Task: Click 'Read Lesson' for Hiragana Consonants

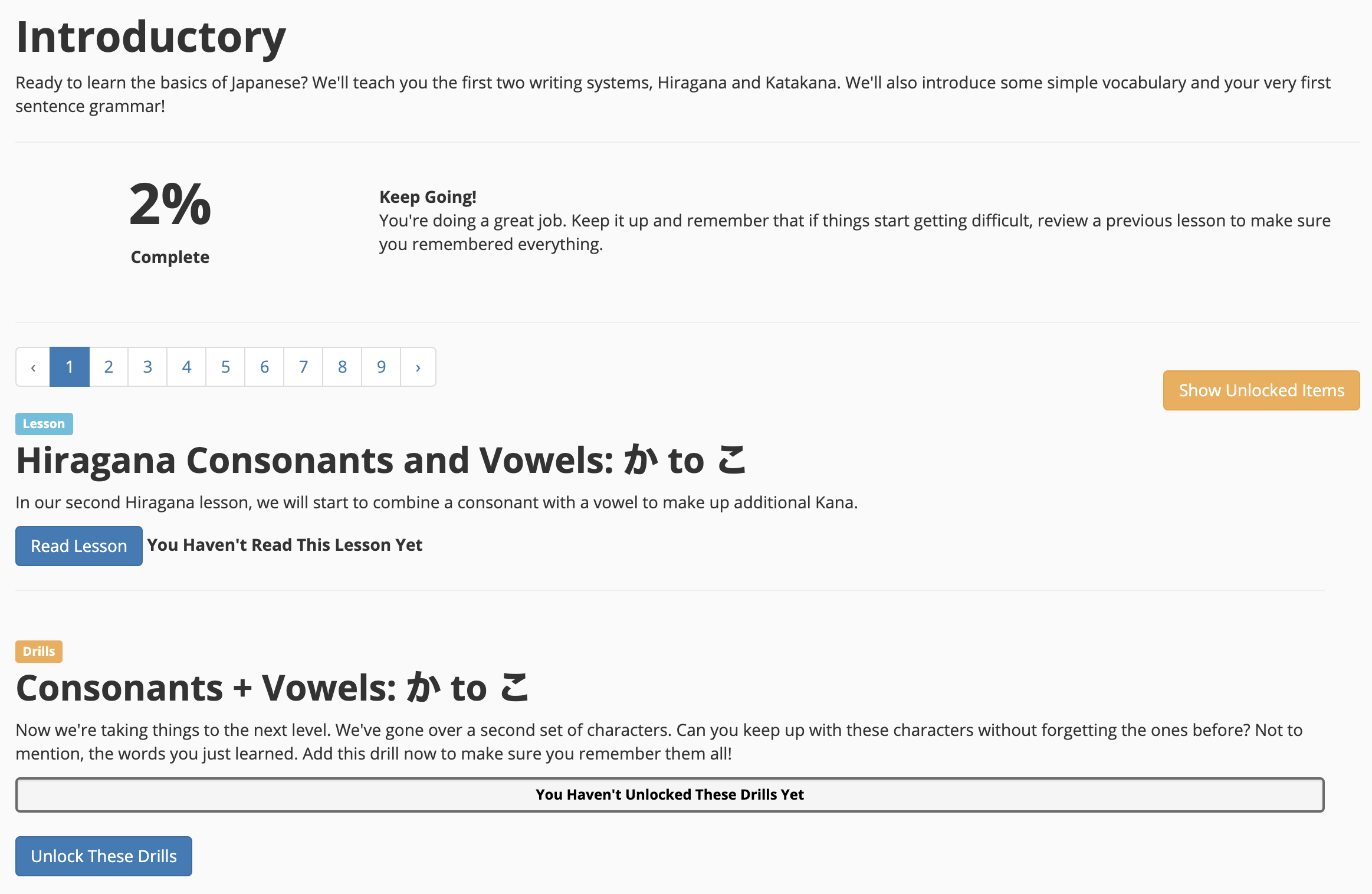Action: coord(79,546)
